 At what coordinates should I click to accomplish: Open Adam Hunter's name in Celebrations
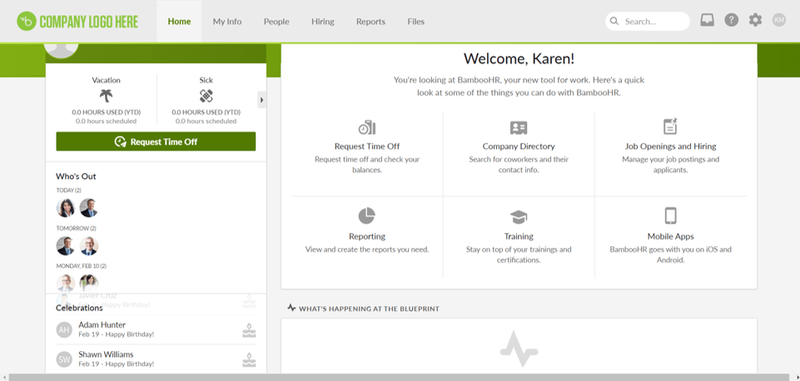102,325
